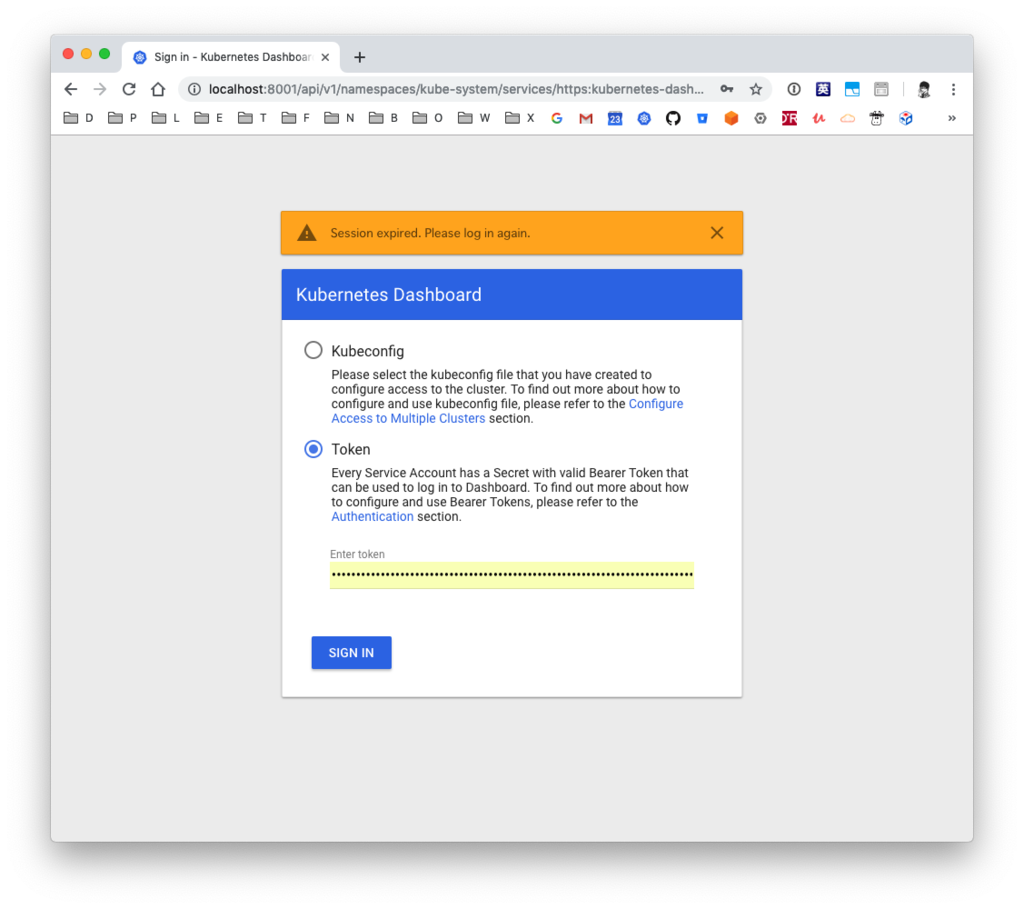Open the translate extension with the 英 icon

[x=823, y=89]
